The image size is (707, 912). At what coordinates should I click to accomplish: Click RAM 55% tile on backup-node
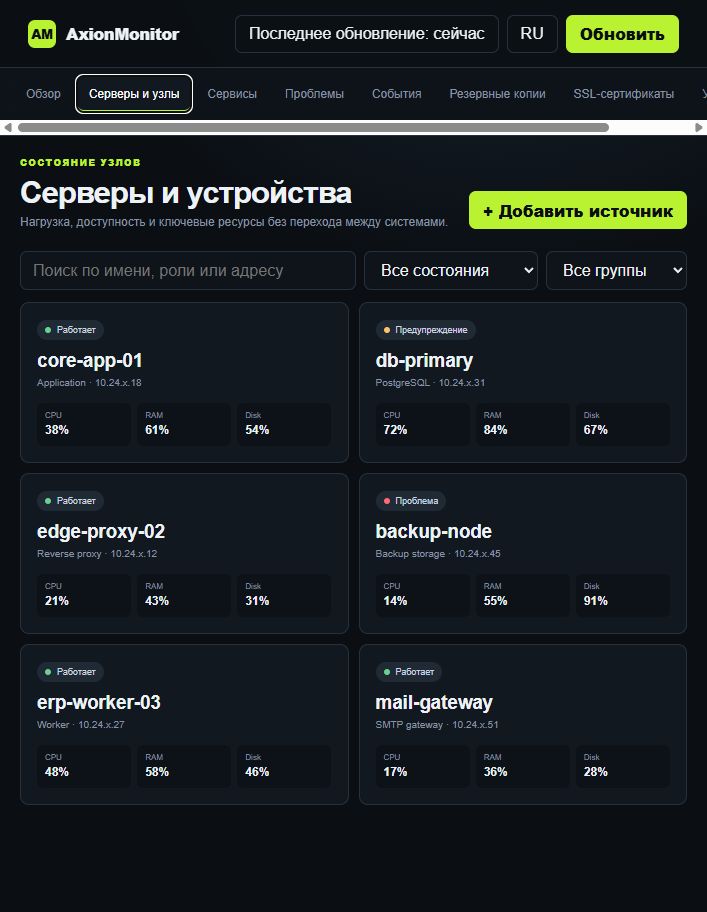(523, 595)
